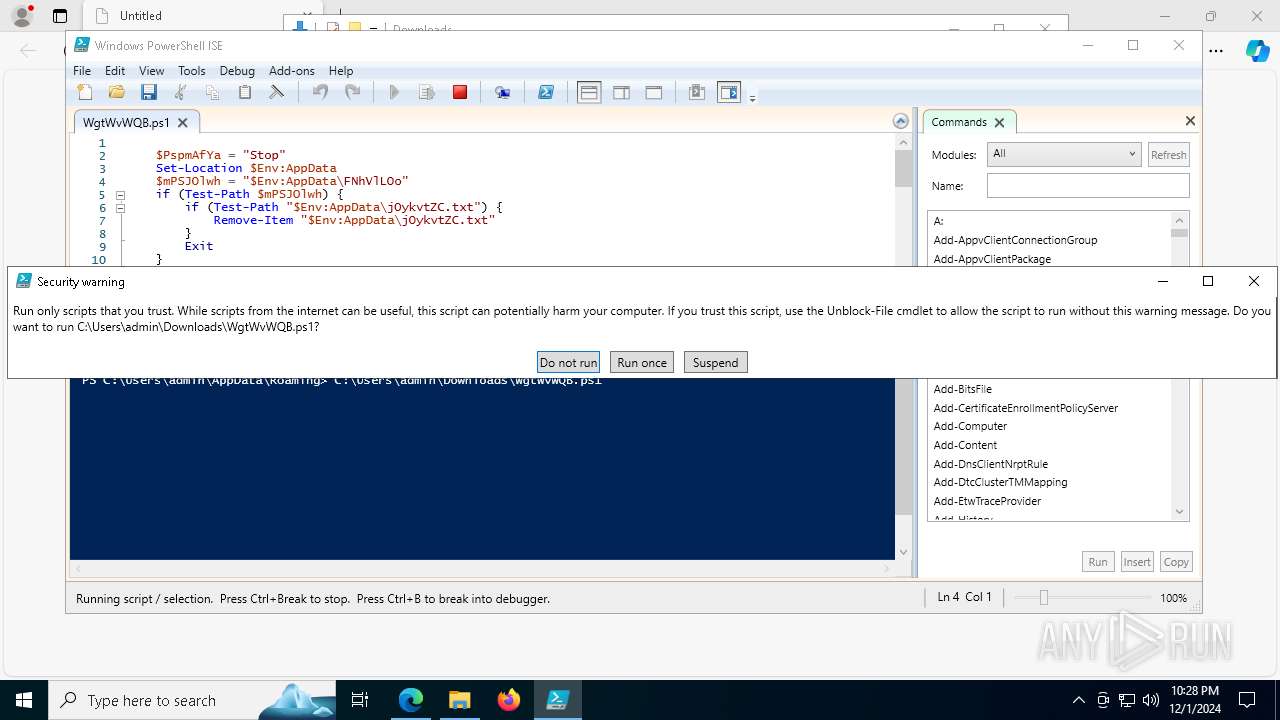Open the View menu
The height and width of the screenshot is (720, 1280).
152,71
